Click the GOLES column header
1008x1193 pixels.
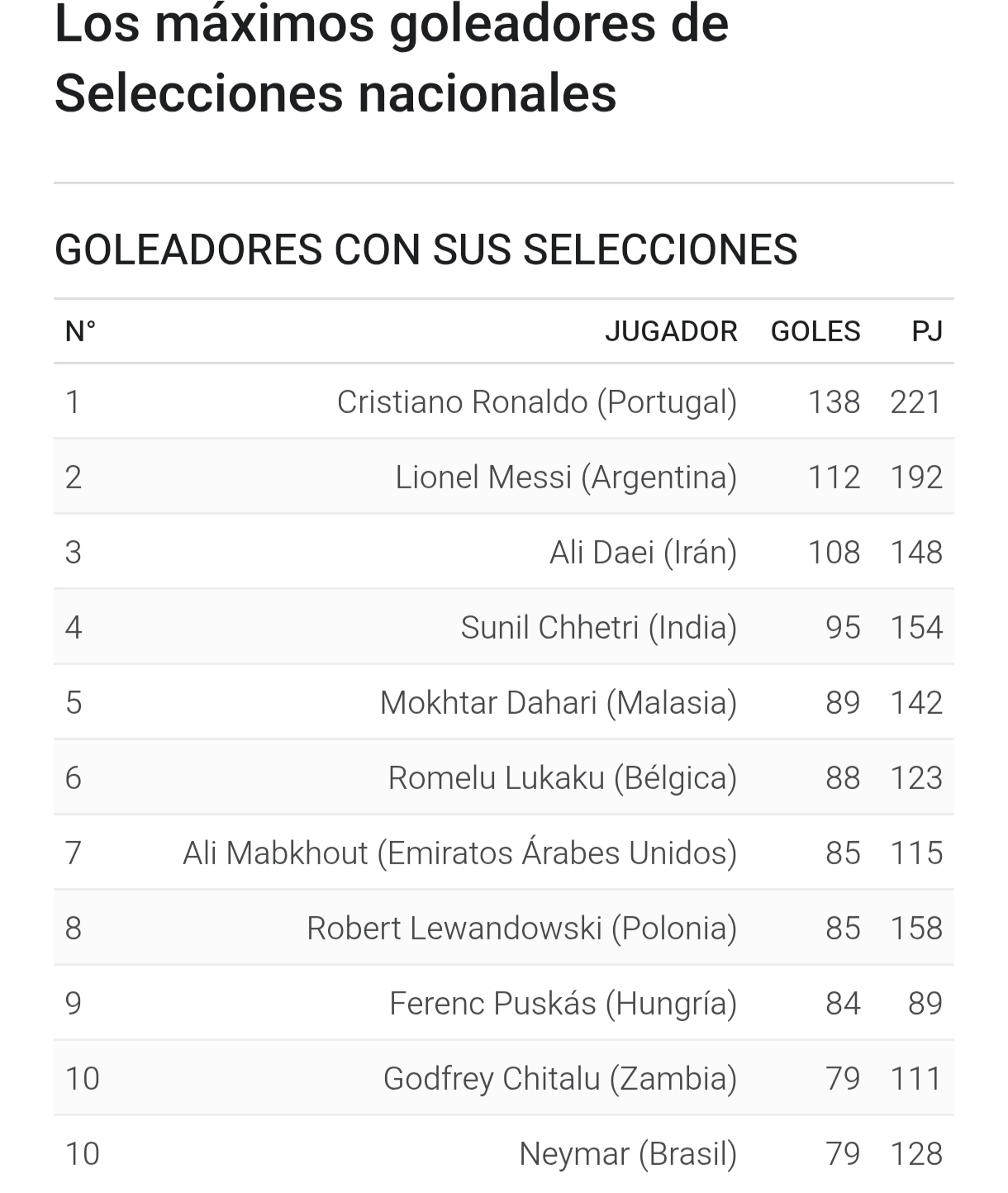(x=815, y=331)
